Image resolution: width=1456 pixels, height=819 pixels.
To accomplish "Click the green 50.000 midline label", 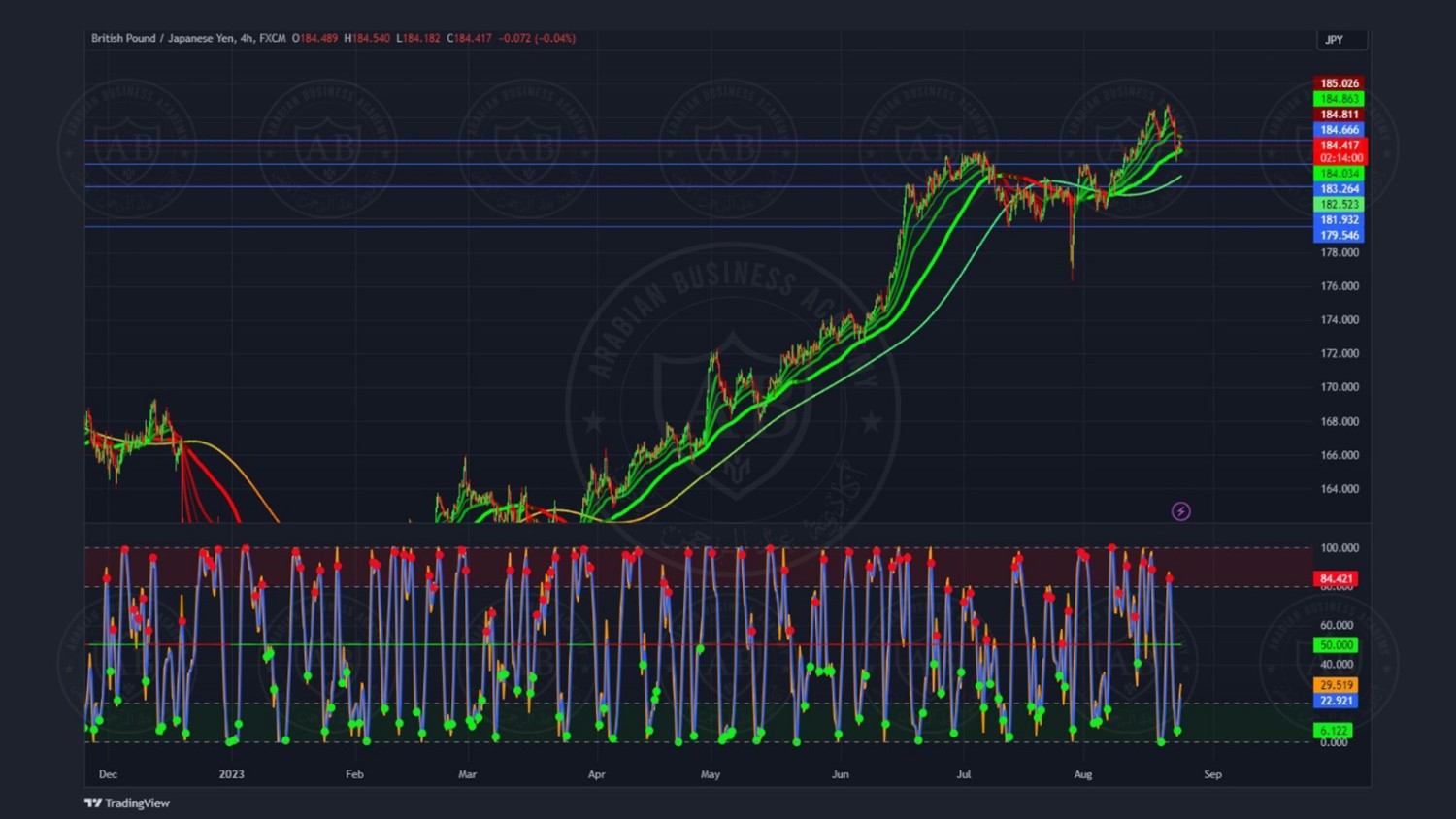I will (x=1336, y=645).
